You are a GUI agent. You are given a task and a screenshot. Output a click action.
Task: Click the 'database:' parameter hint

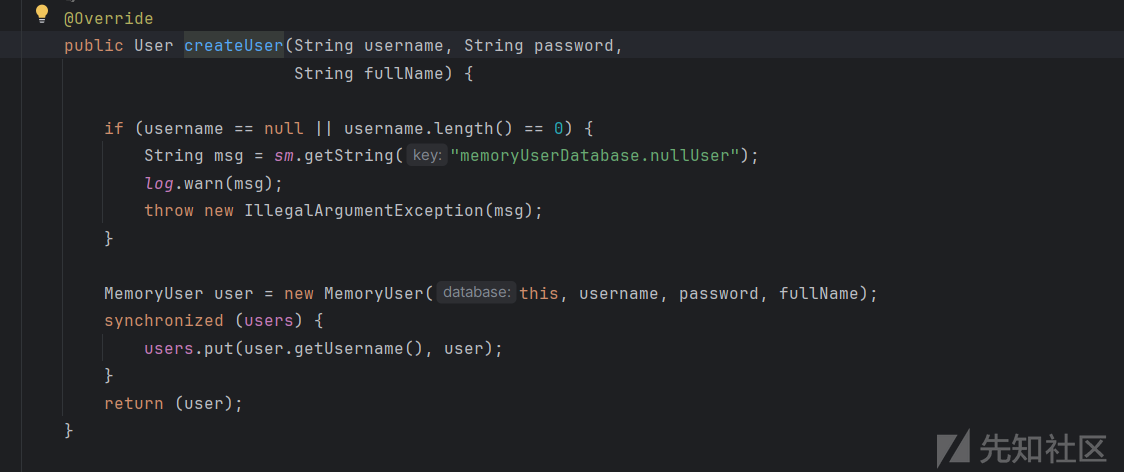click(477, 293)
